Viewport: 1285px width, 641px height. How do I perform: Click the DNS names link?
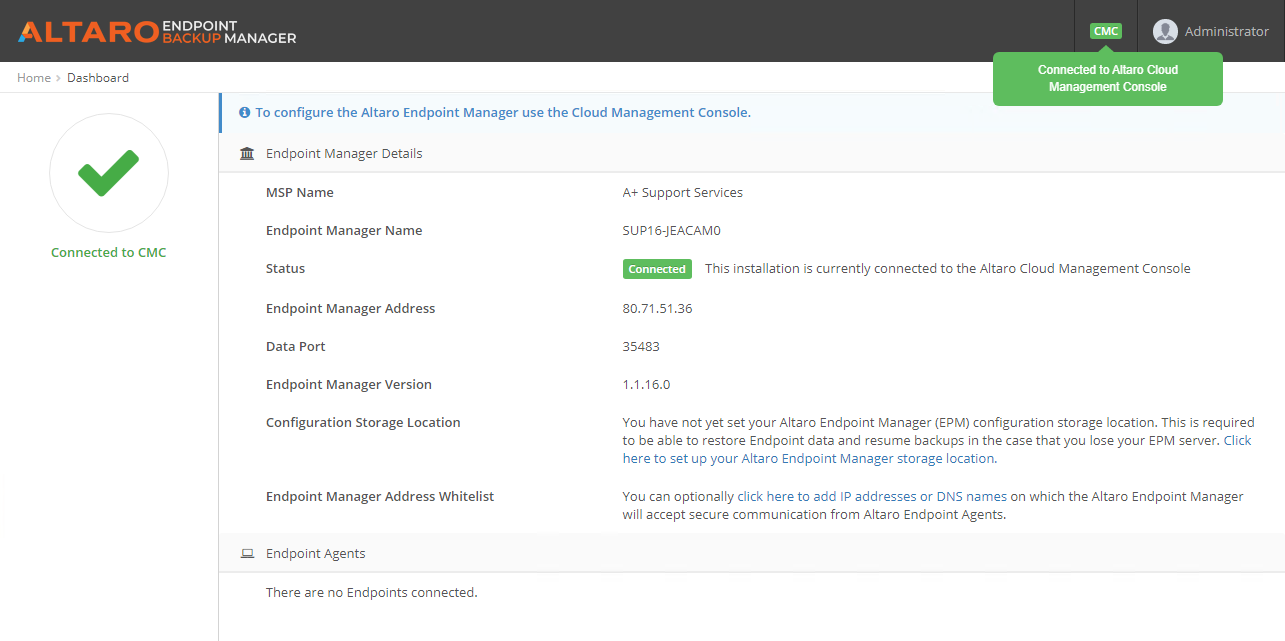coord(972,496)
